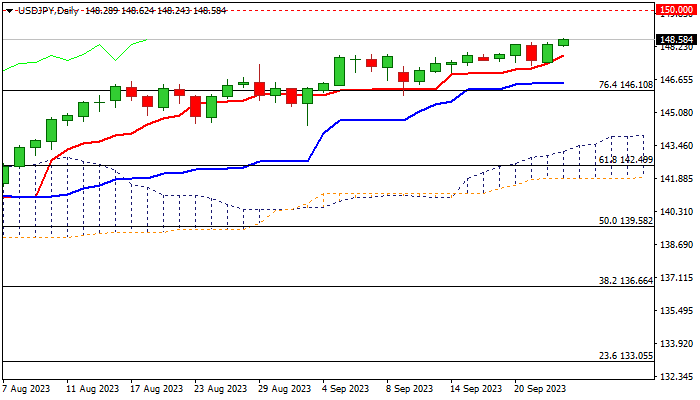Click the 133.920 price axis value

point(676,344)
